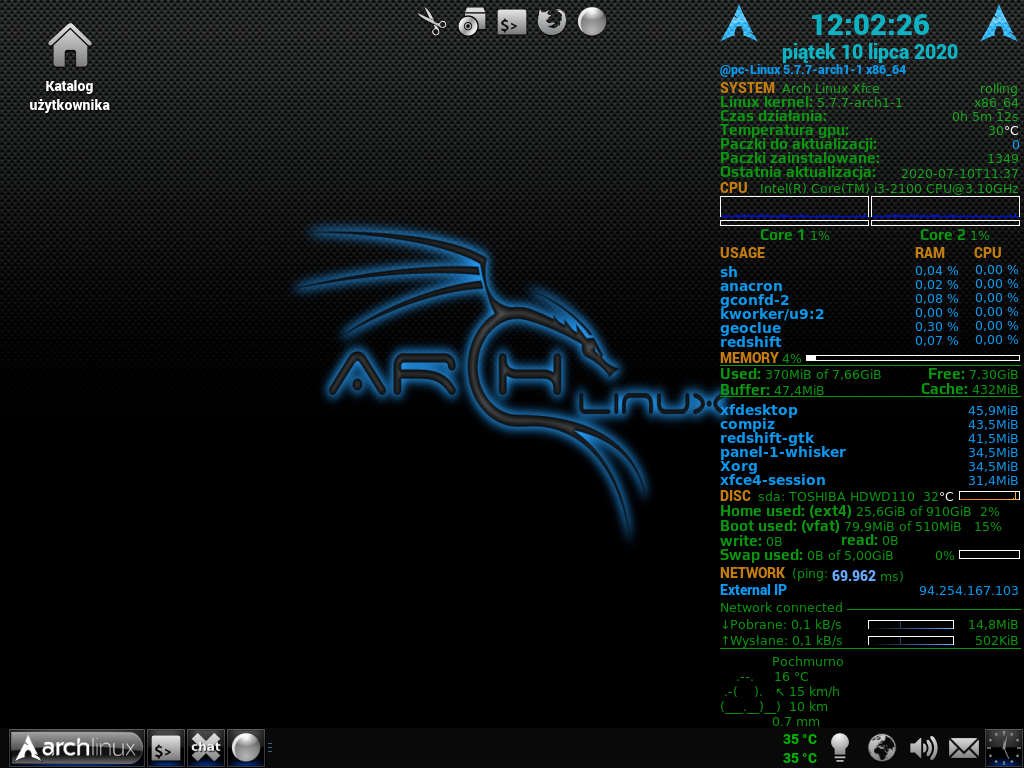
Task: Click the Core 2 CPU usage graph
Action: point(945,207)
